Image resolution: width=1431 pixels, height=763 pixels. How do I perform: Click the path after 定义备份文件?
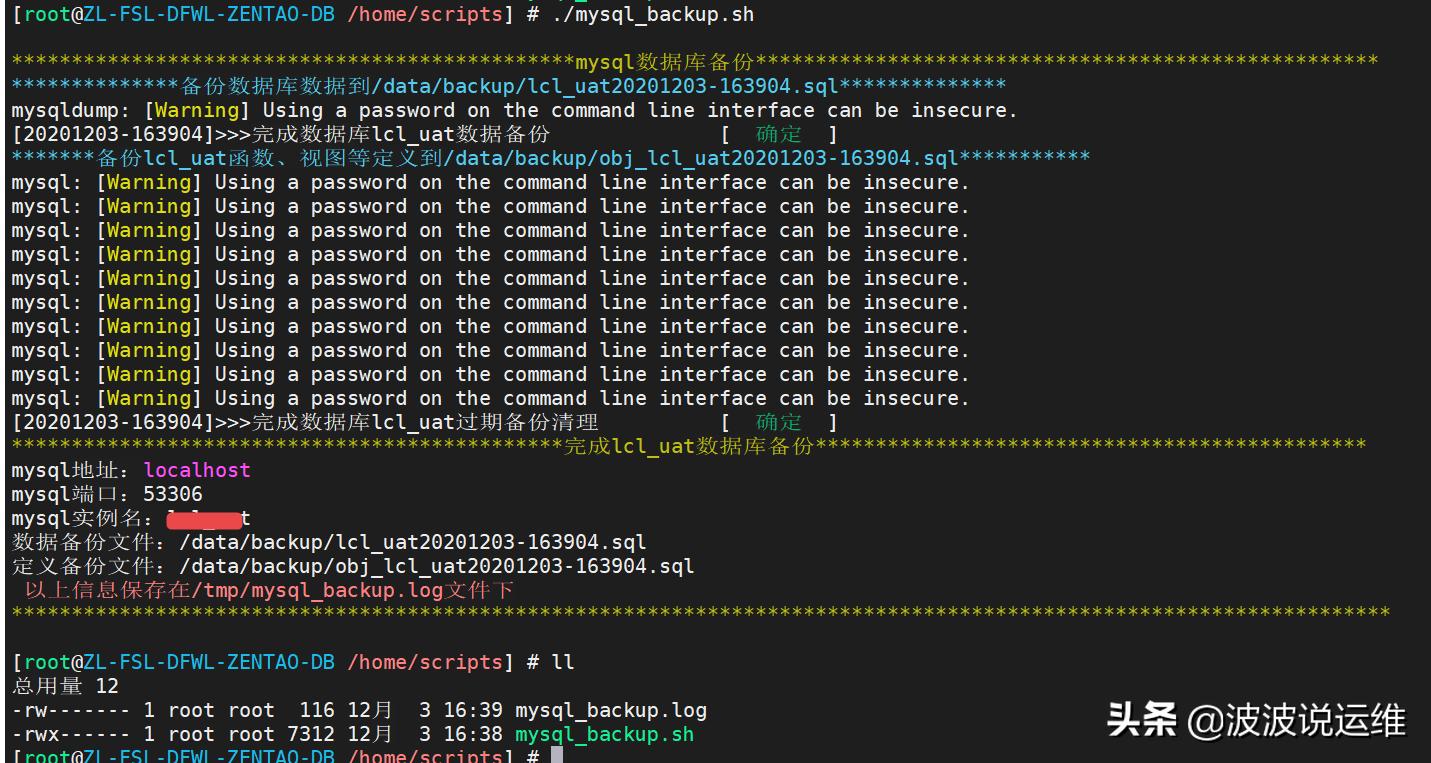436,566
